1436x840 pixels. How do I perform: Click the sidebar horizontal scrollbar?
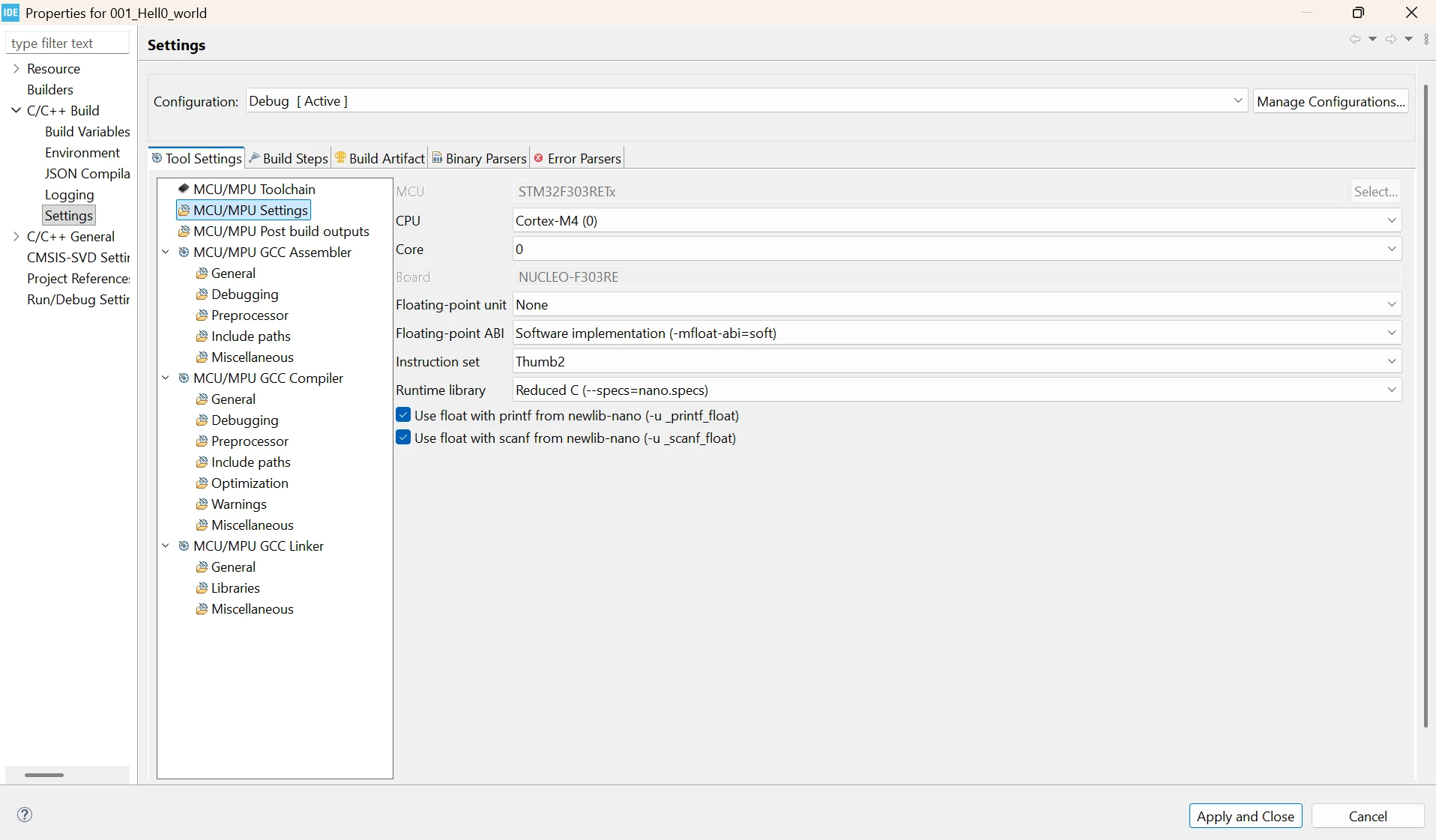(44, 775)
